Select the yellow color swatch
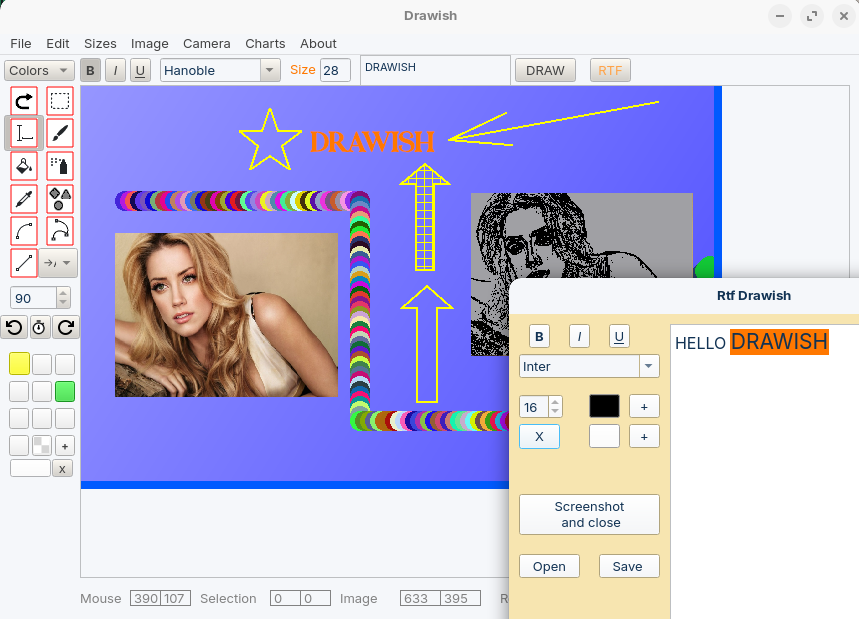 [19, 364]
